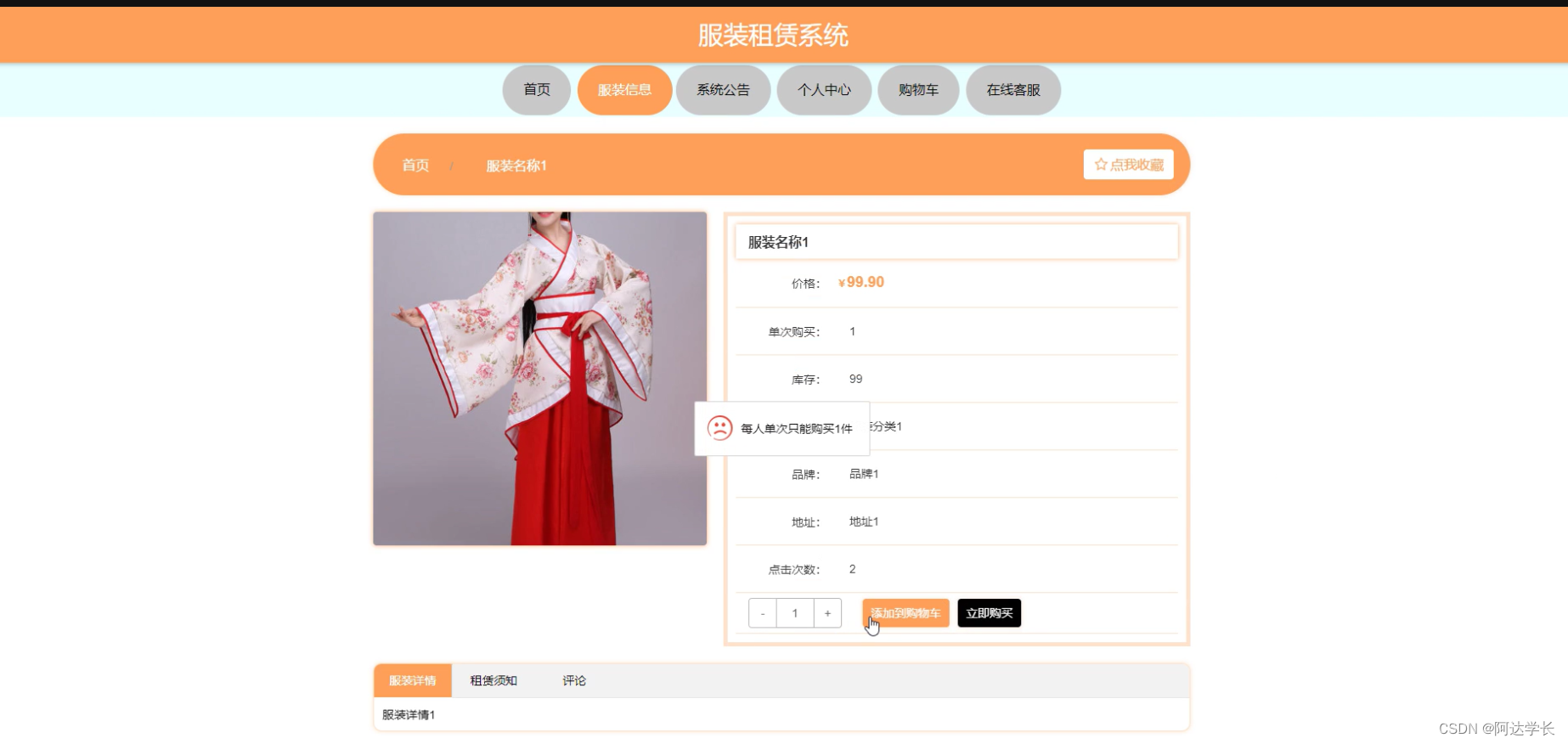Click the 立即购买 button
This screenshot has height=744, width=1568.
[990, 613]
